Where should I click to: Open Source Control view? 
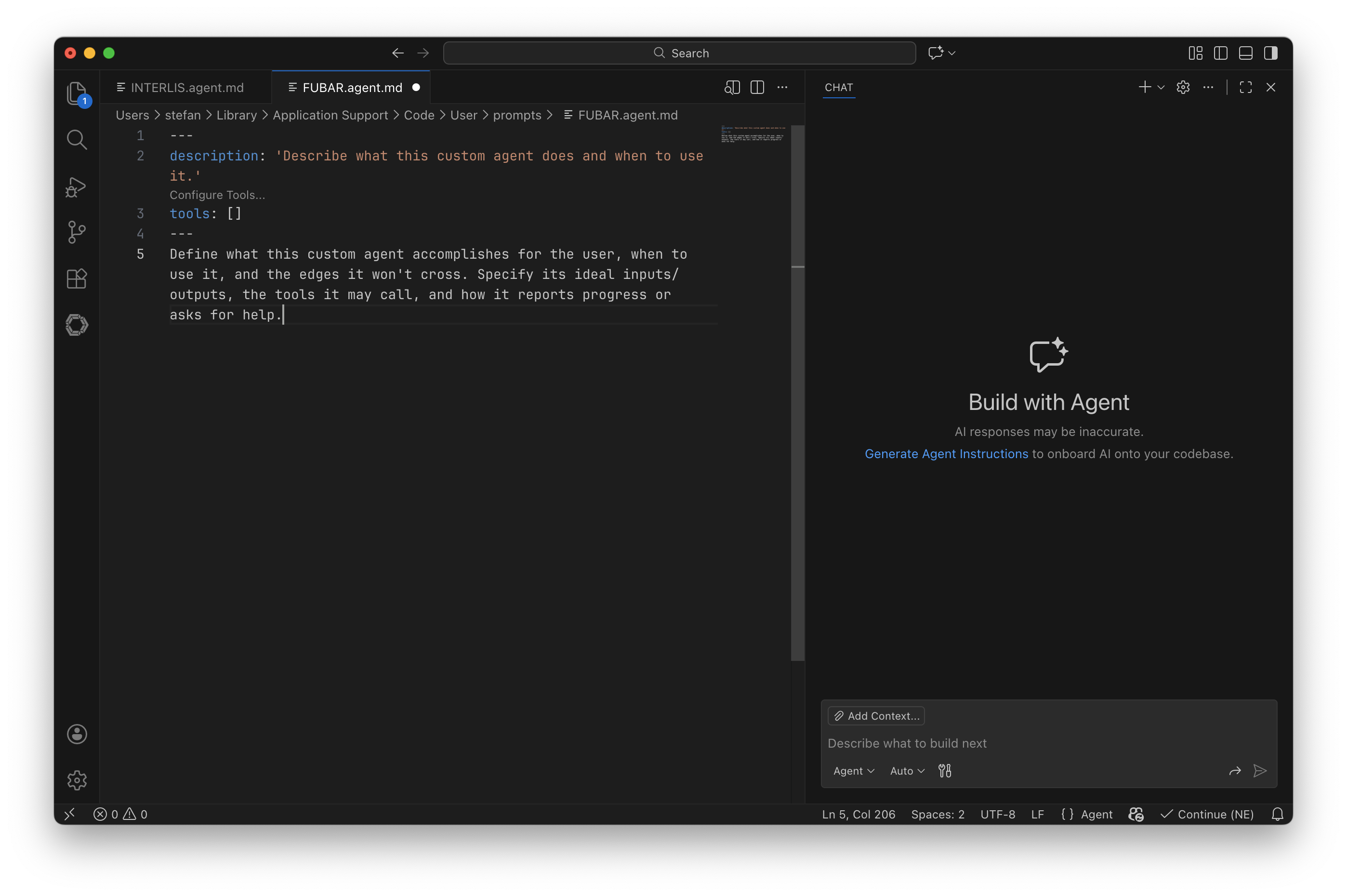(77, 233)
